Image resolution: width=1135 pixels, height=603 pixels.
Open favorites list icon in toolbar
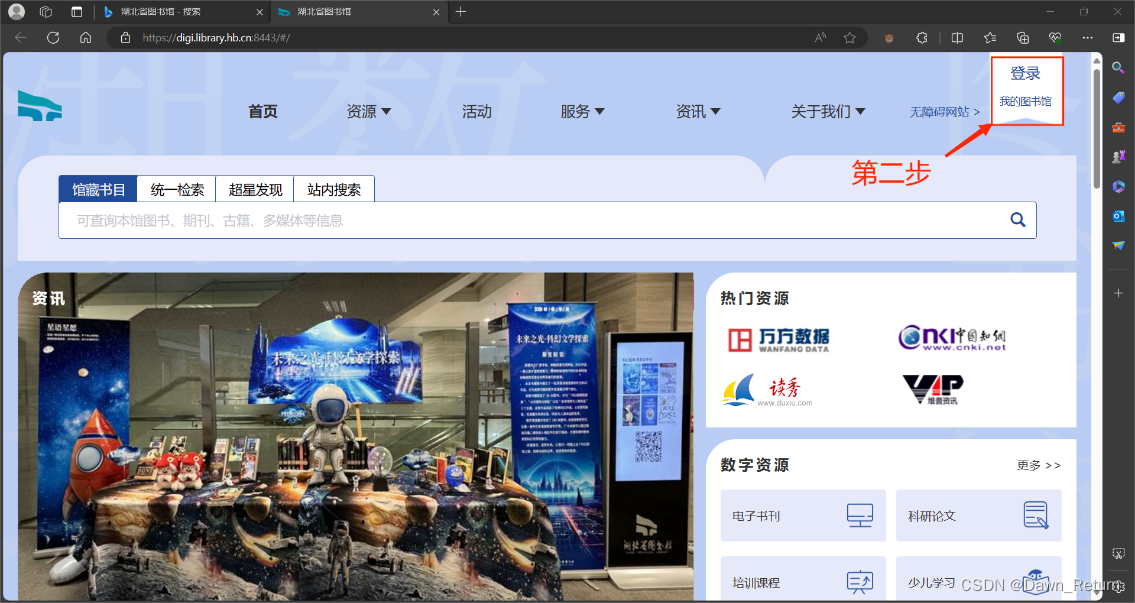(x=990, y=38)
